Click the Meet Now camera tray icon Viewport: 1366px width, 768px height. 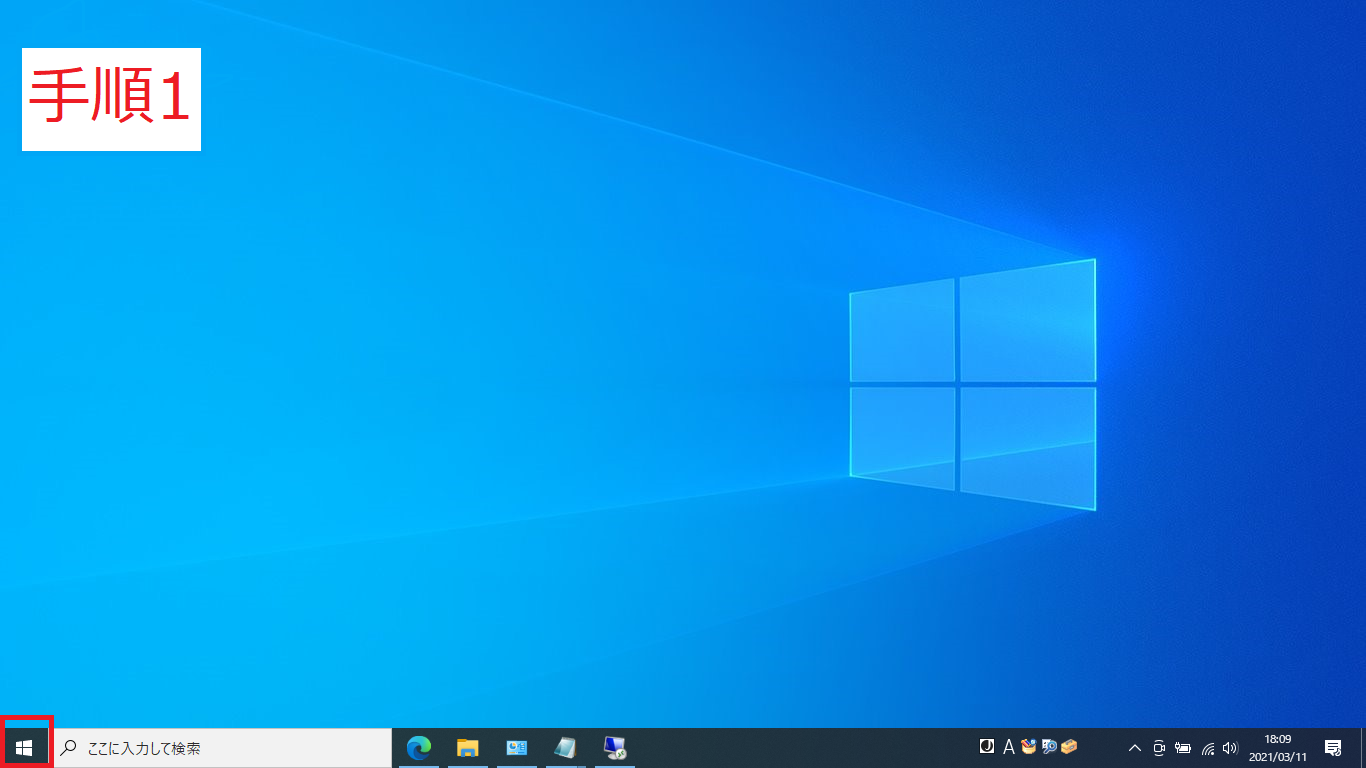pyautogui.click(x=1160, y=747)
